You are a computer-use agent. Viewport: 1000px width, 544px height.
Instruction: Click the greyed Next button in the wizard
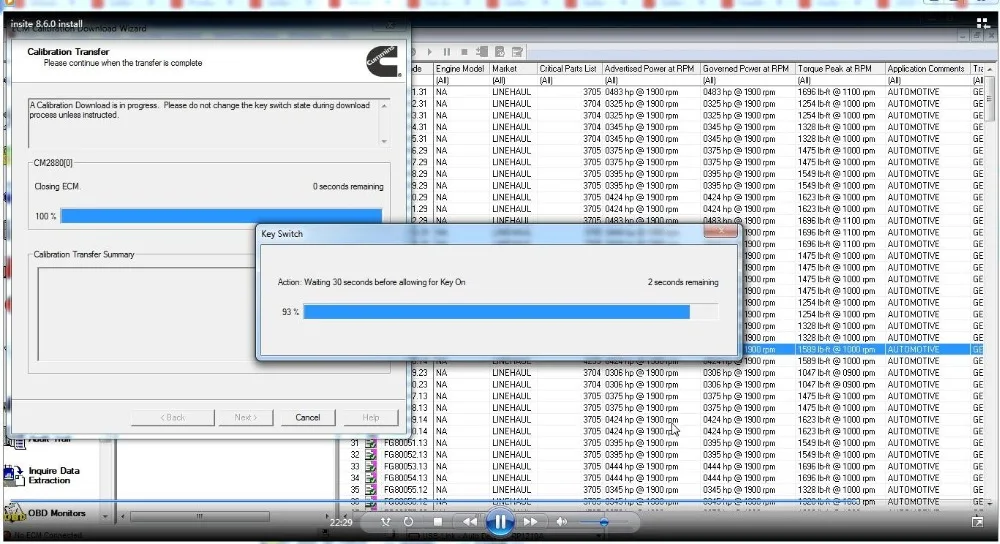click(245, 417)
